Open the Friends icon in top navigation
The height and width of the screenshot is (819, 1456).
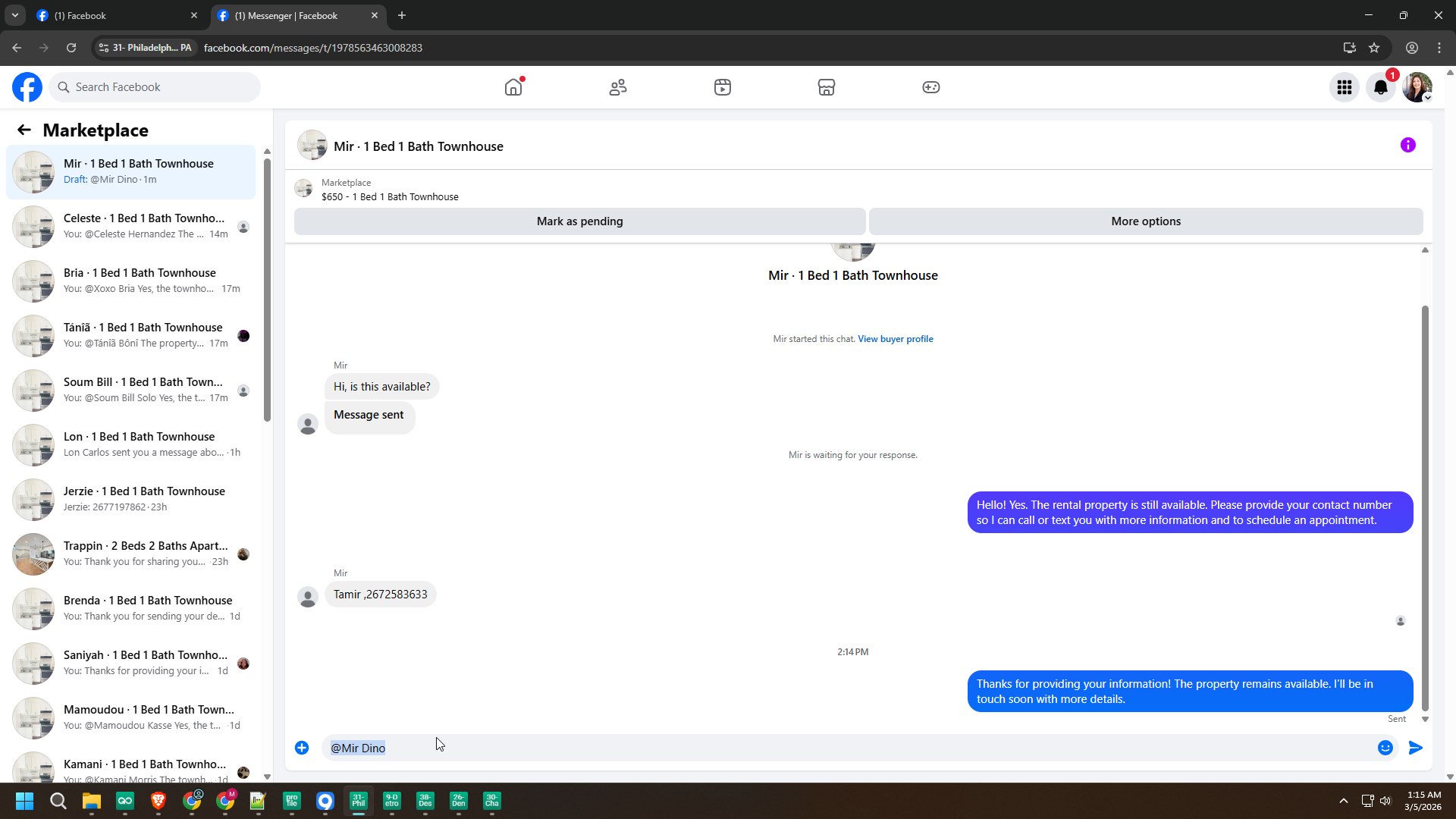point(618,87)
